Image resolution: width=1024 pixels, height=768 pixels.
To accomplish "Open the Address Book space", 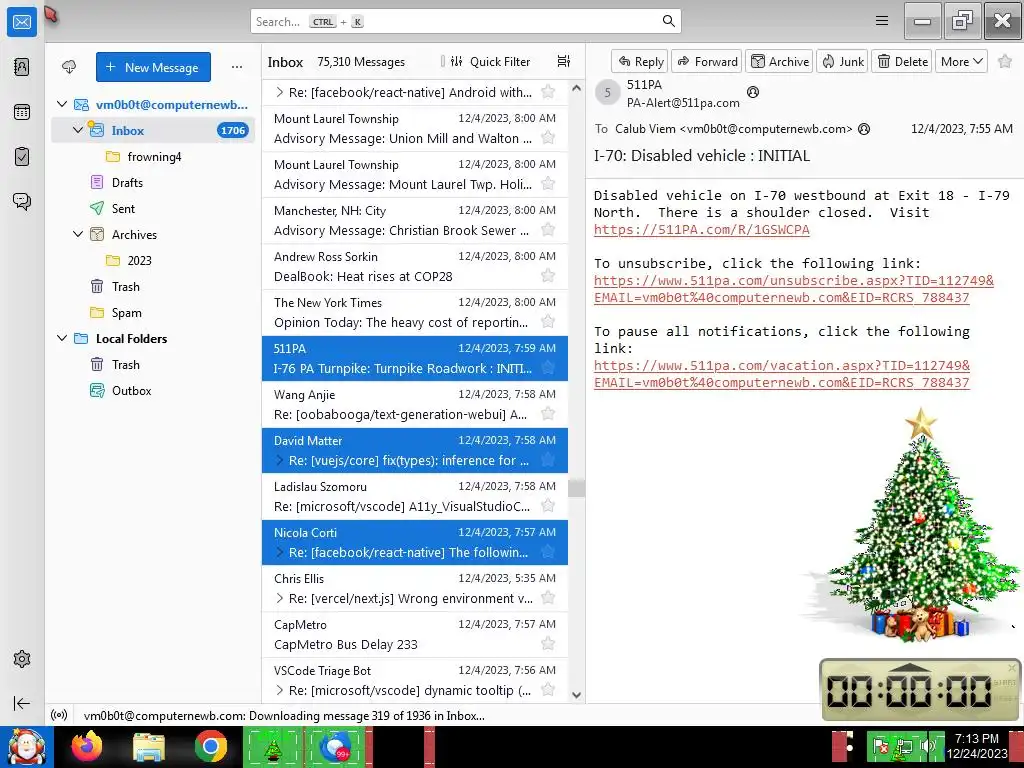I will click(22, 67).
